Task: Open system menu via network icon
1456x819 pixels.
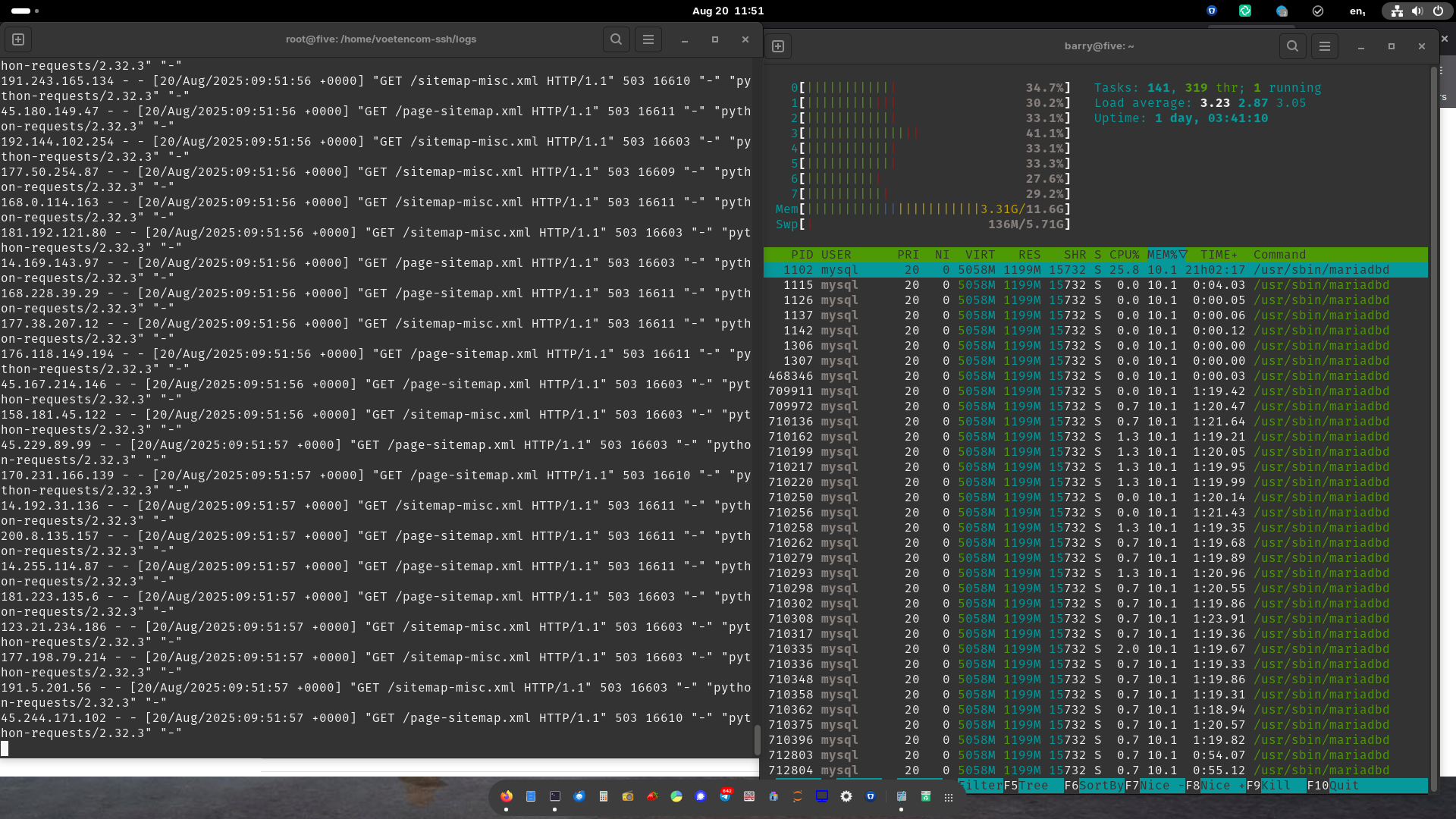Action: tap(1397, 11)
